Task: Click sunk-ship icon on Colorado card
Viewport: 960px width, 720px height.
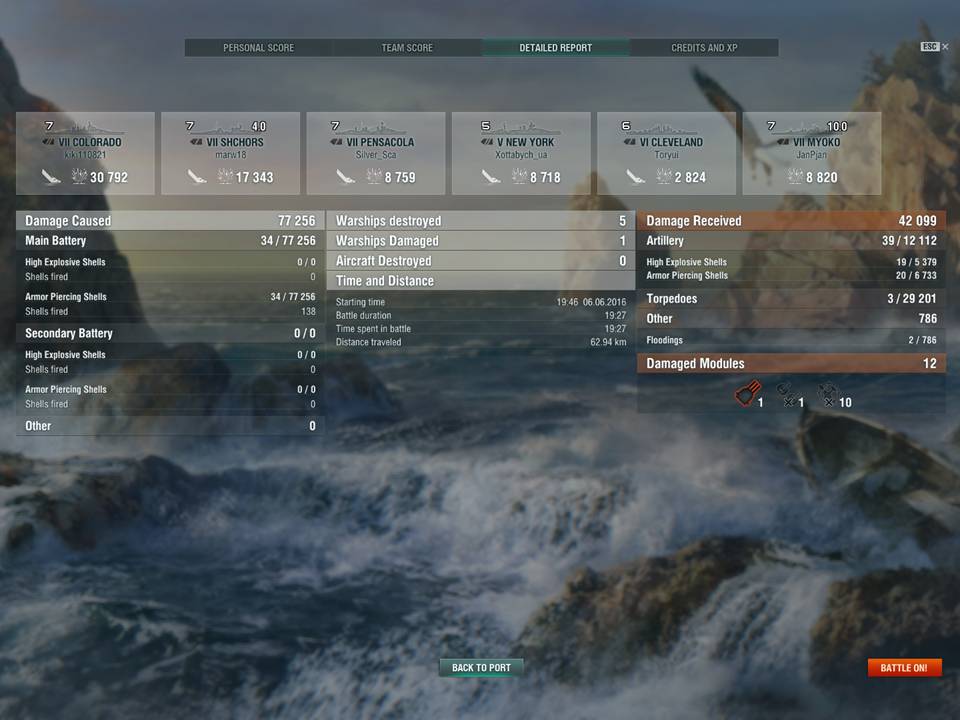Action: coord(50,177)
